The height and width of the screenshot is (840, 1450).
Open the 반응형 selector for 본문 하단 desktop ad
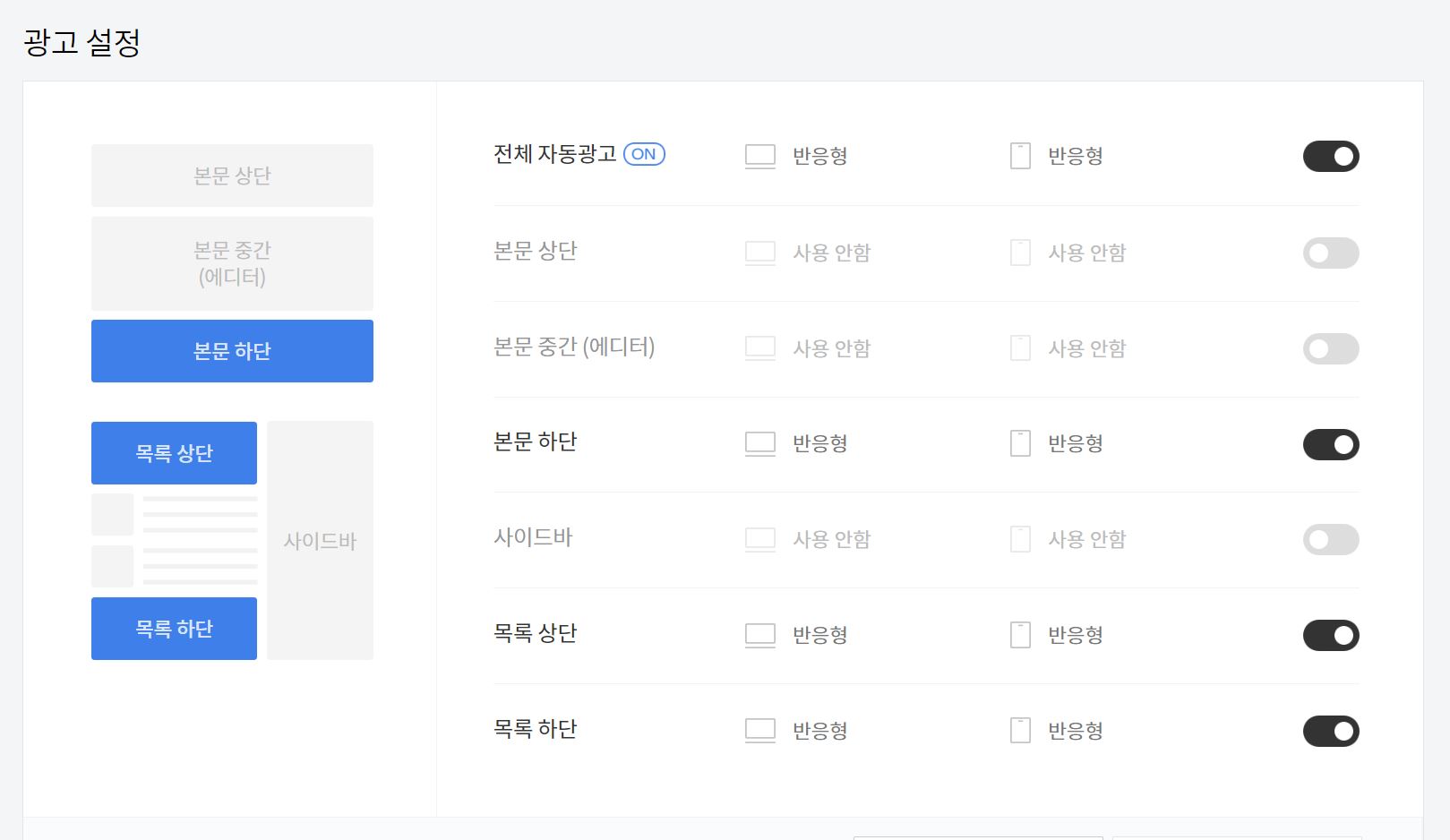pos(819,443)
